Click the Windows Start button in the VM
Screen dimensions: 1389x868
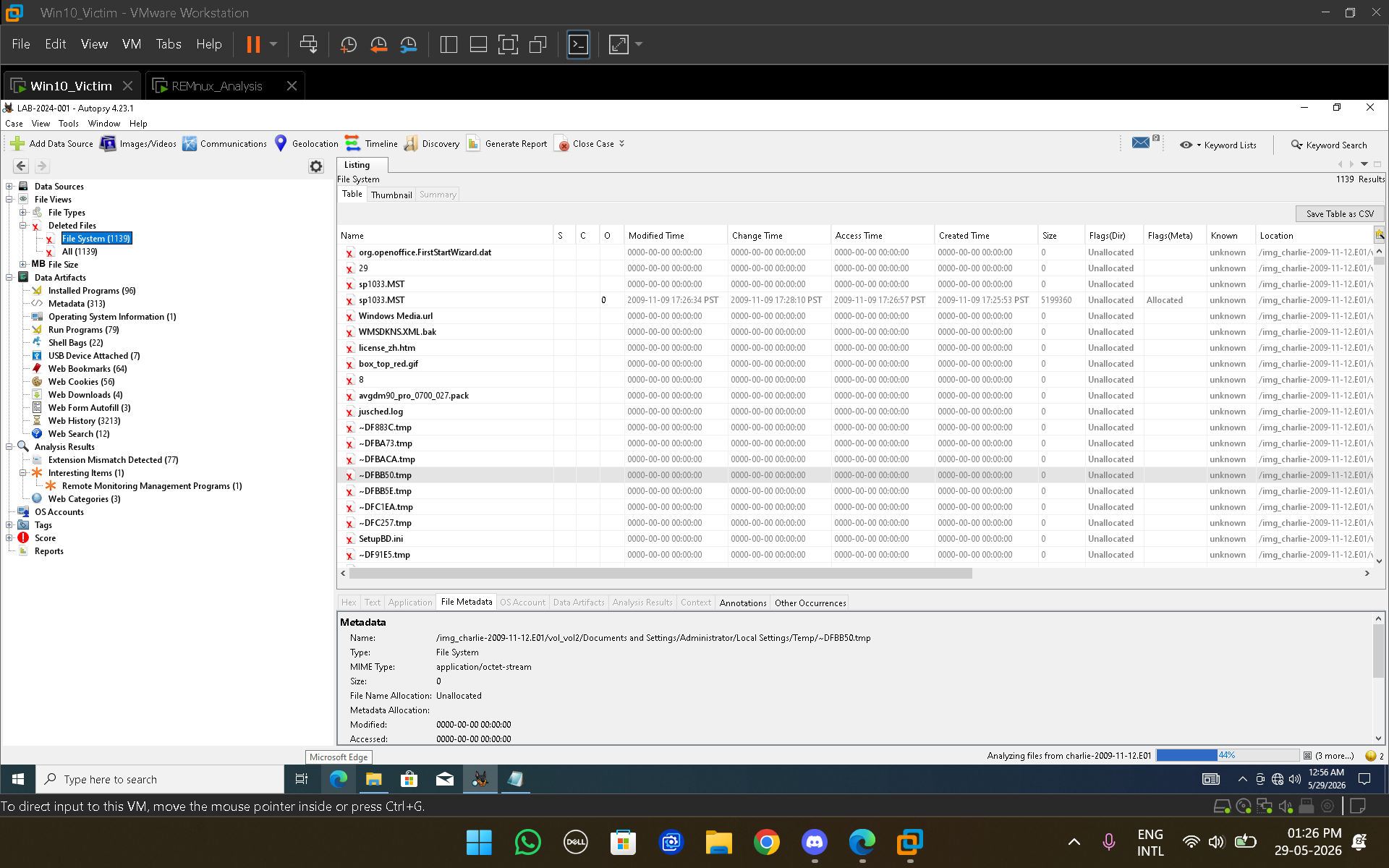tap(18, 779)
